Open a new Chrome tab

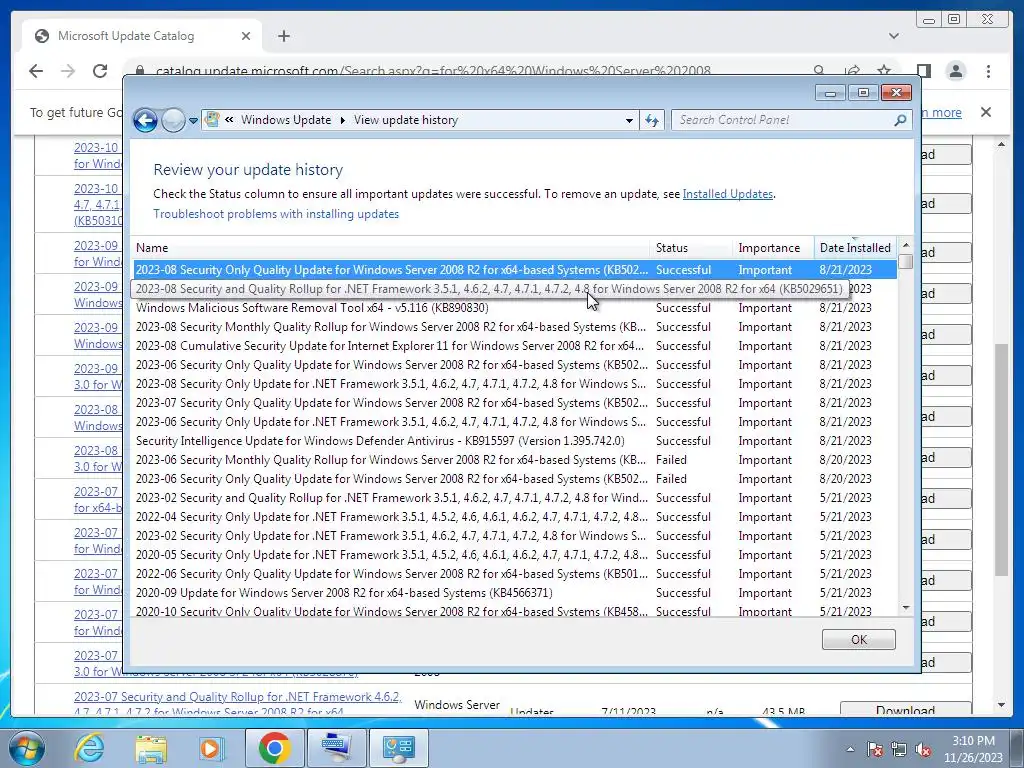click(283, 37)
